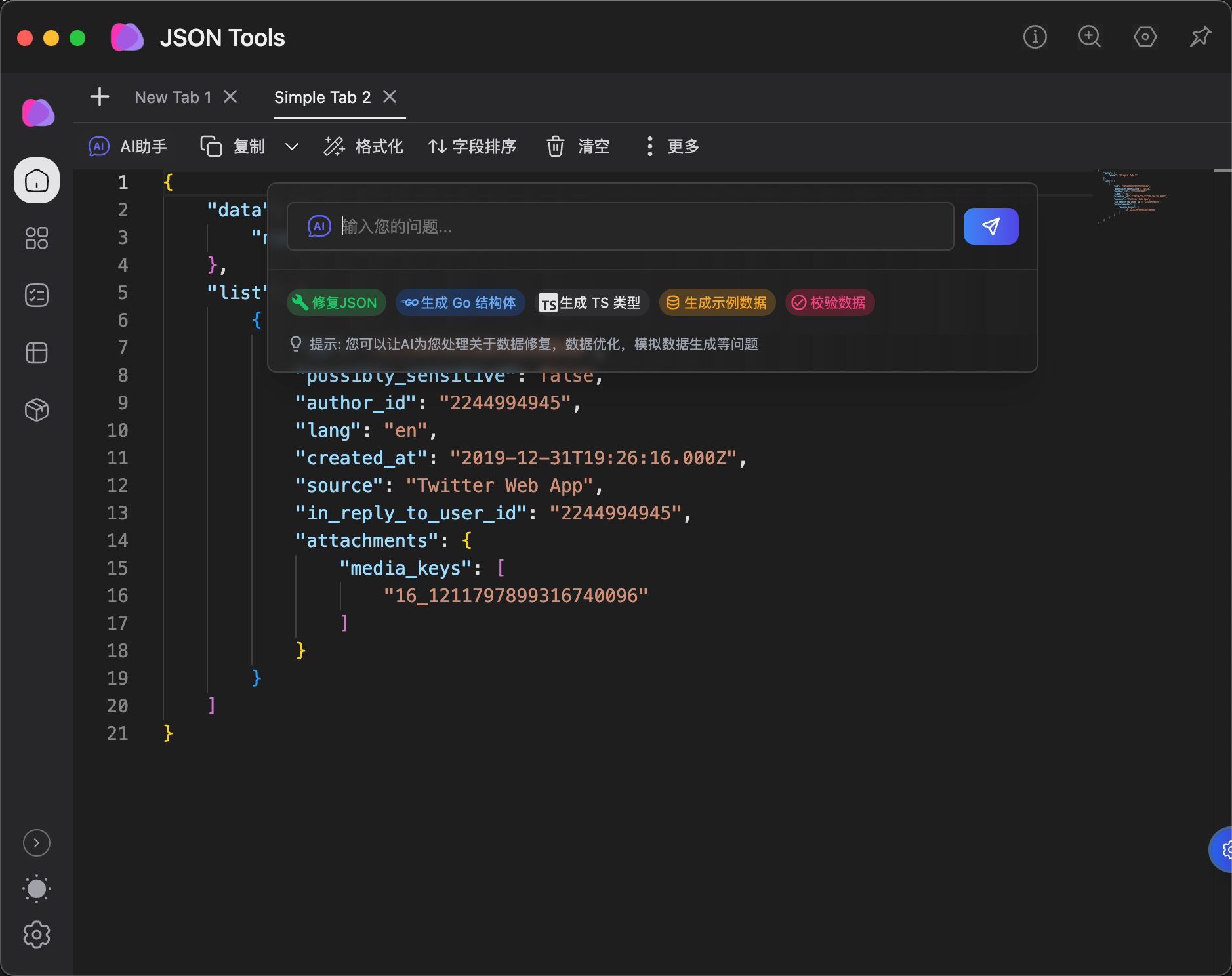Image resolution: width=1232 pixels, height=976 pixels.
Task: Click 清空 clear button
Action: [579, 146]
